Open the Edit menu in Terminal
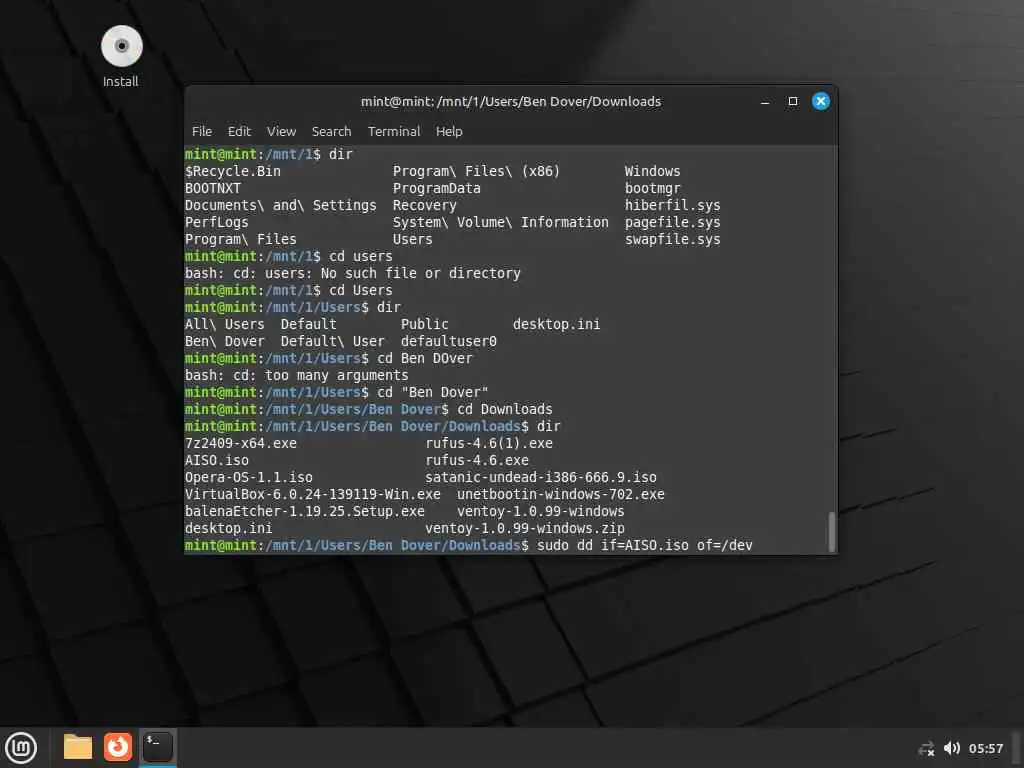The width and height of the screenshot is (1024, 768). coord(239,131)
